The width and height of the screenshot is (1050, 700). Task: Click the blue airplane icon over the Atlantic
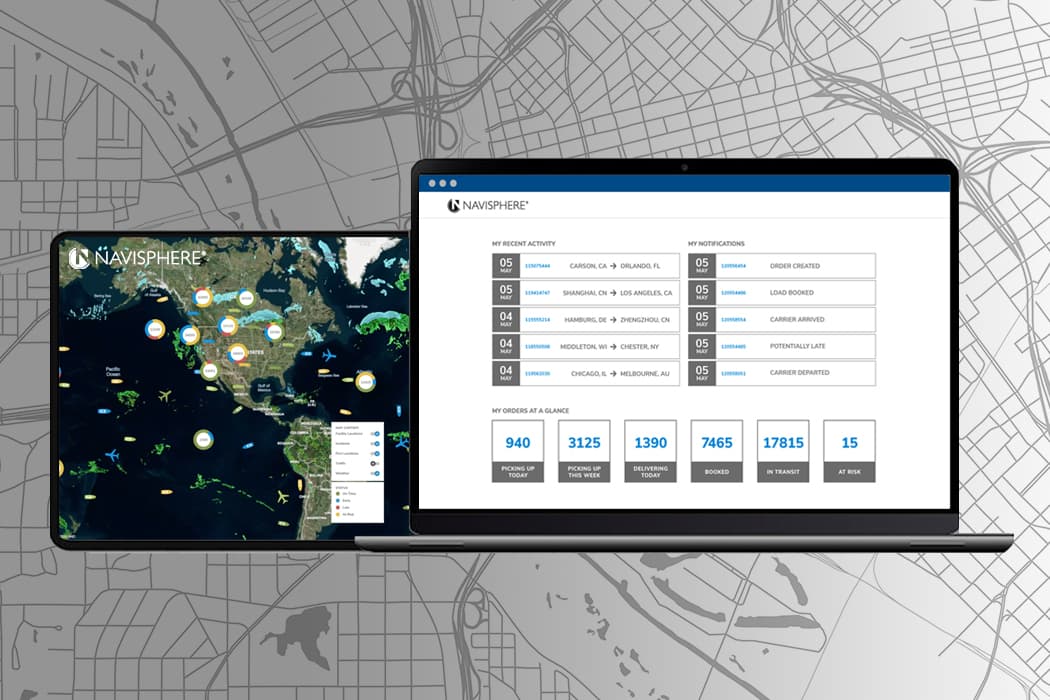pyautogui.click(x=330, y=355)
